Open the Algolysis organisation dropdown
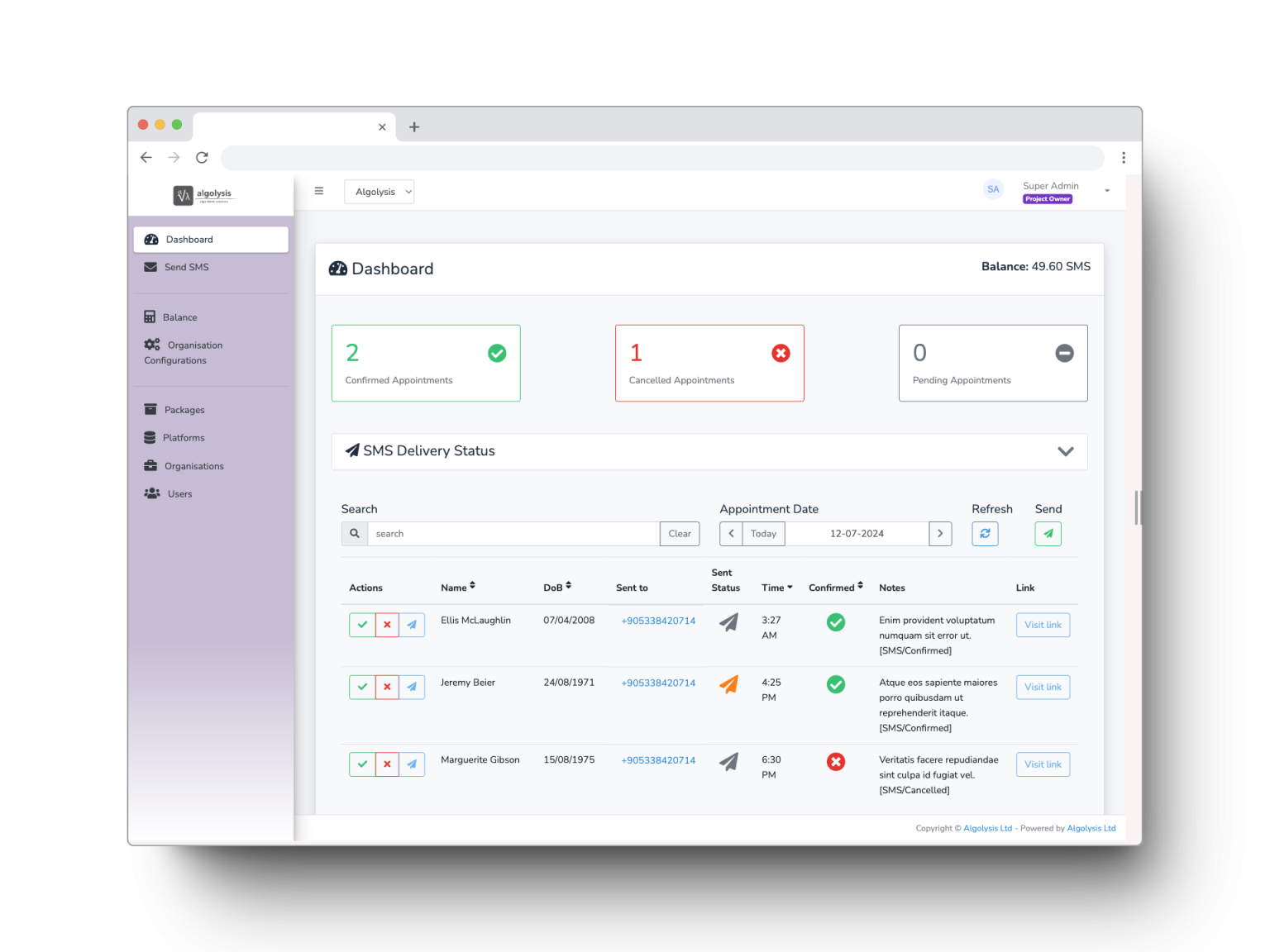The image size is (1270, 952). pos(380,192)
